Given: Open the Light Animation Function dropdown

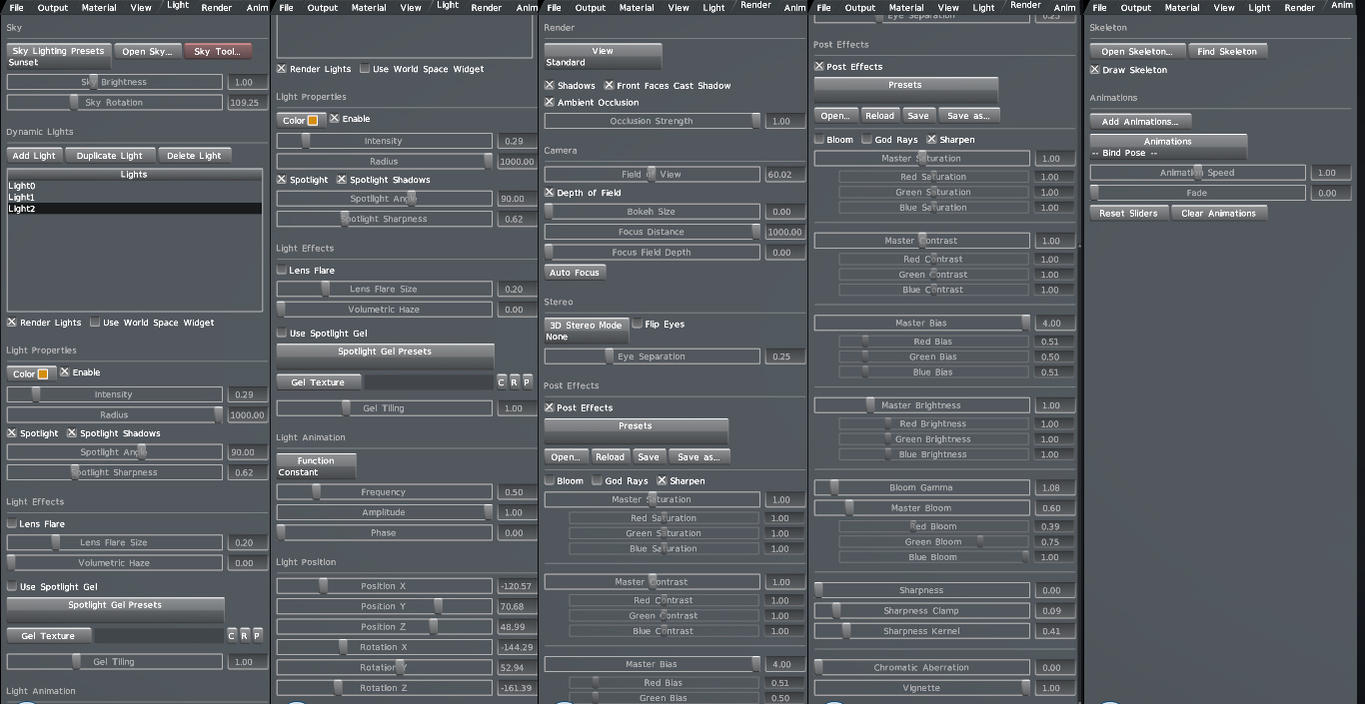Looking at the screenshot, I should click(315, 463).
